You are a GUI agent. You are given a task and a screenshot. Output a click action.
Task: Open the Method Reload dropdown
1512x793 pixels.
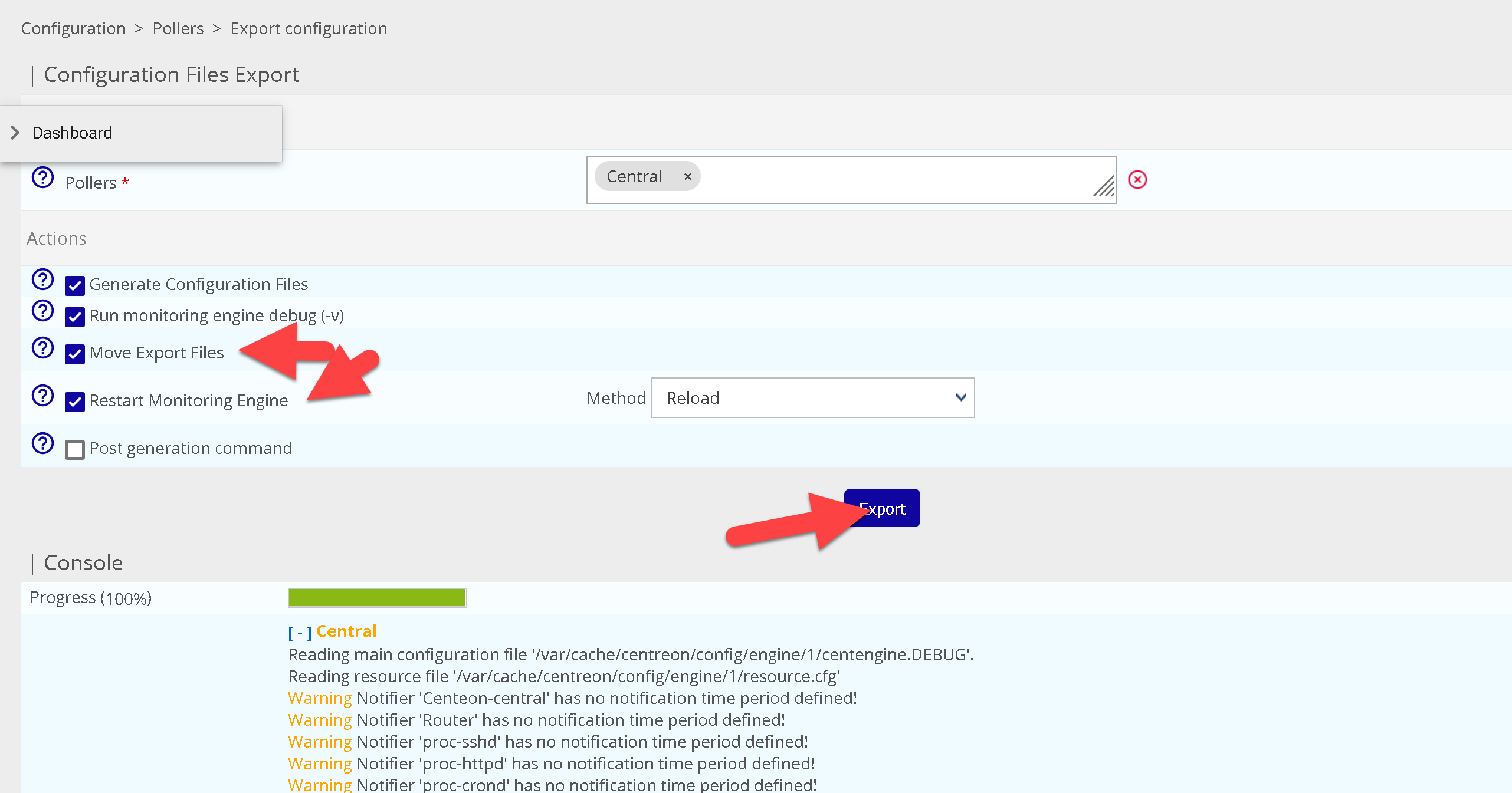point(812,398)
